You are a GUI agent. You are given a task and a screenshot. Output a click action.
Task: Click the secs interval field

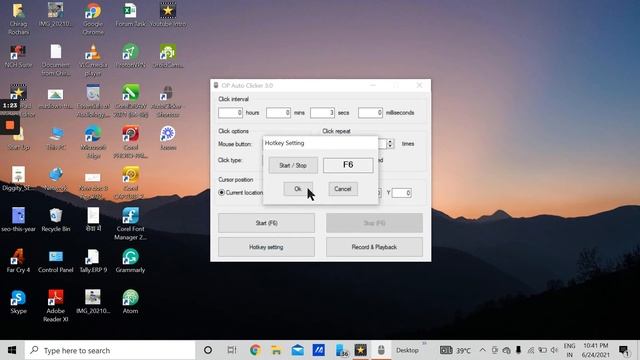pos(322,112)
